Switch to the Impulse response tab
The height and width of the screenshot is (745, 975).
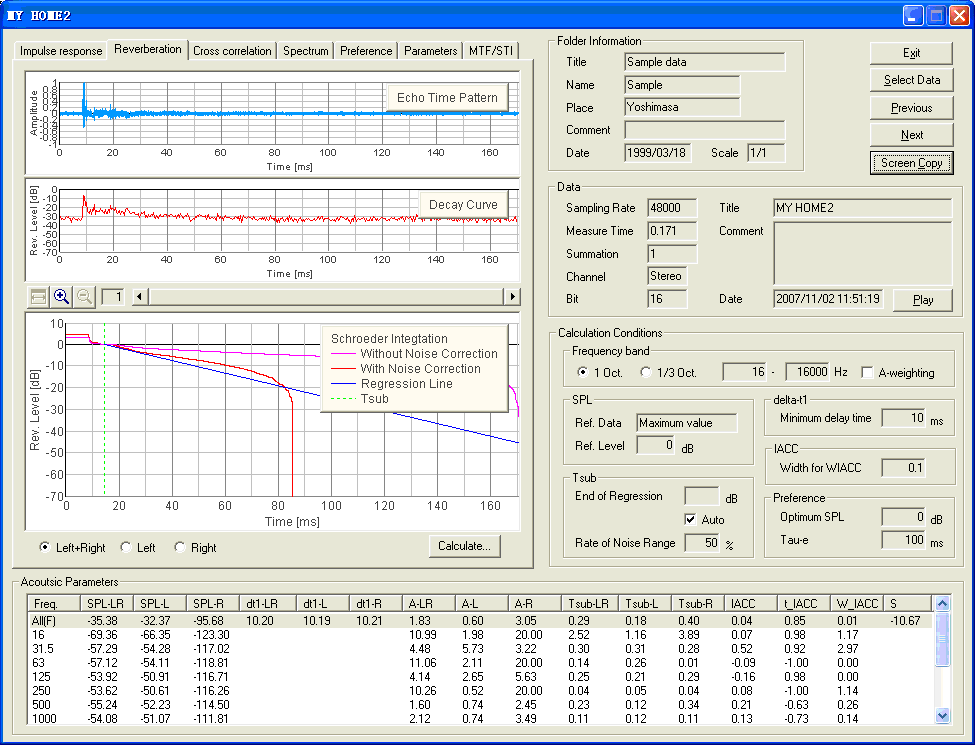point(61,51)
